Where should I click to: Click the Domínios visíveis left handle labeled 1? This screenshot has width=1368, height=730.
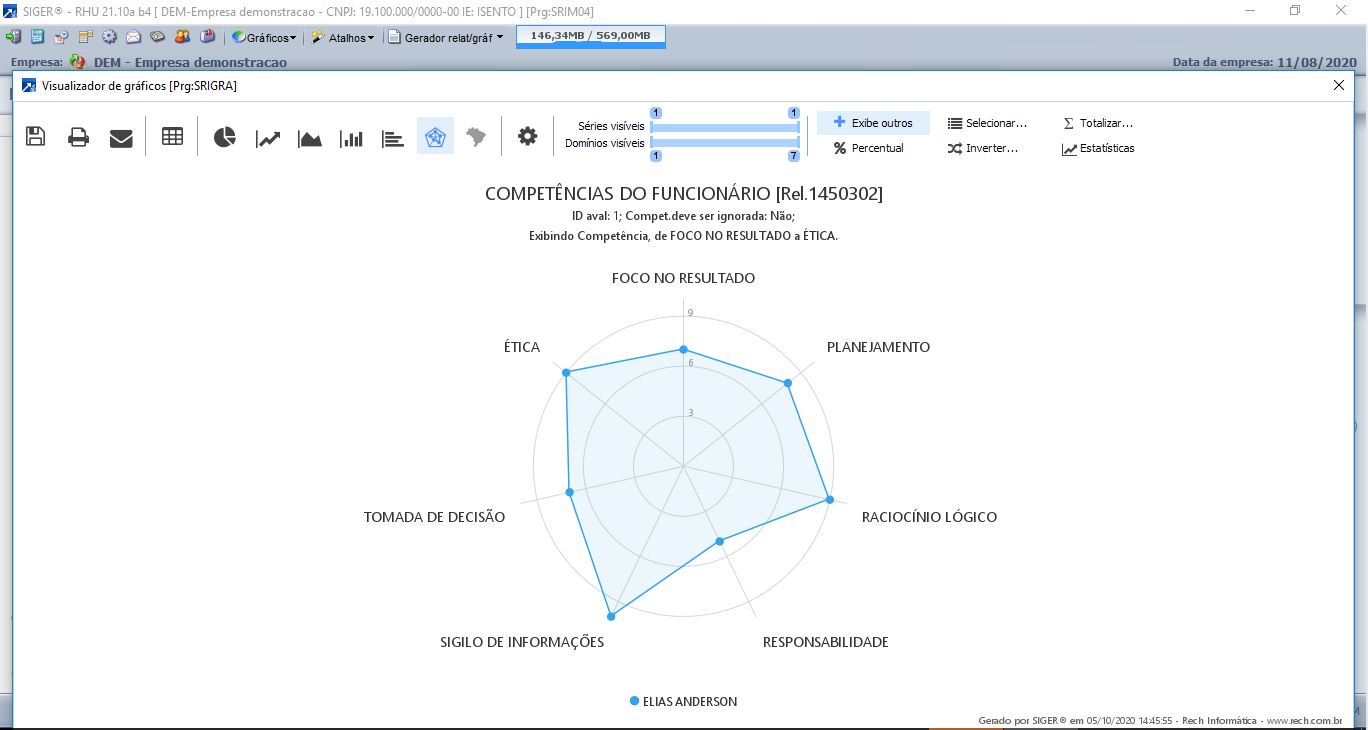pos(655,156)
